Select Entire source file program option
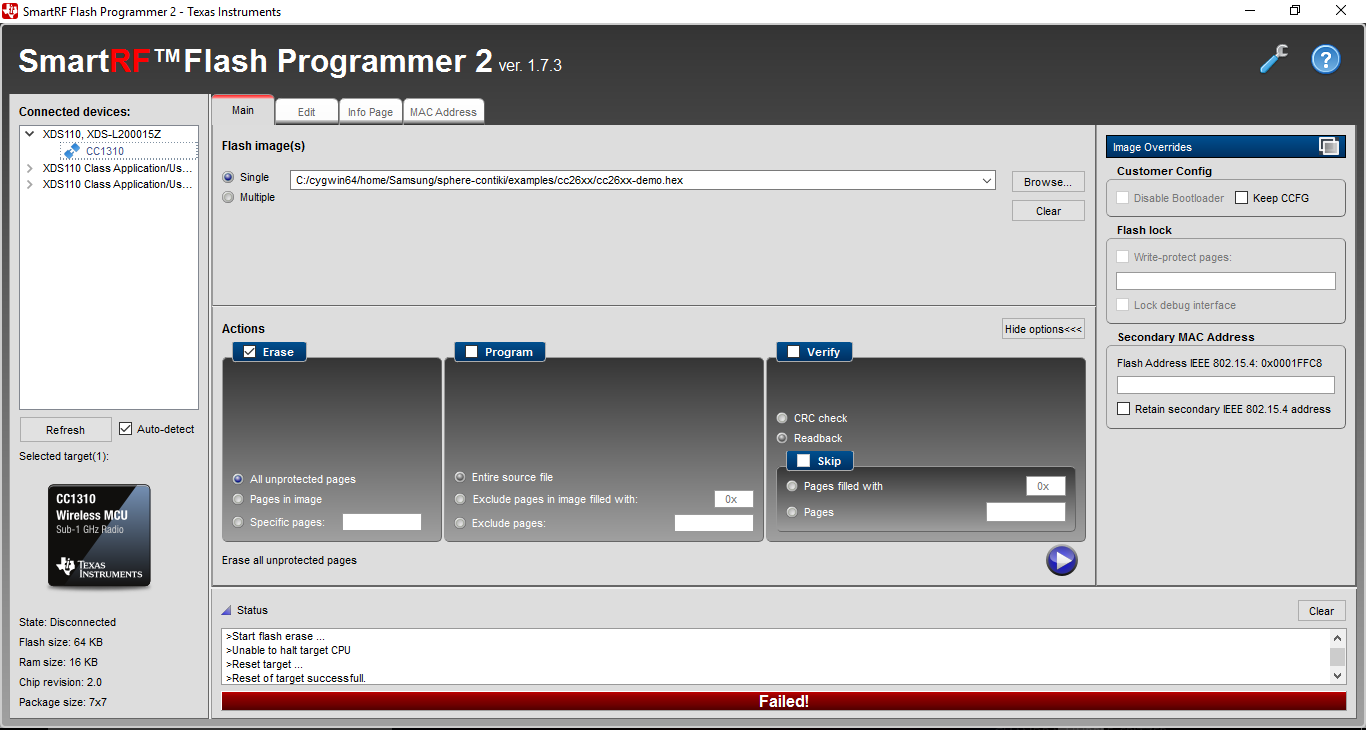Screen dimensions: 1366x730 460,477
